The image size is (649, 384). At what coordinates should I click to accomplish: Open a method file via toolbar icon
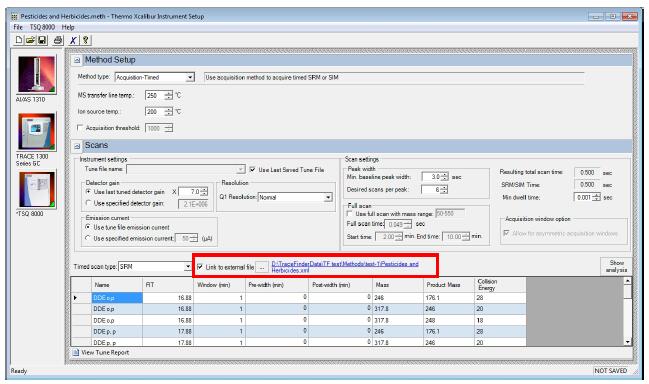30,40
